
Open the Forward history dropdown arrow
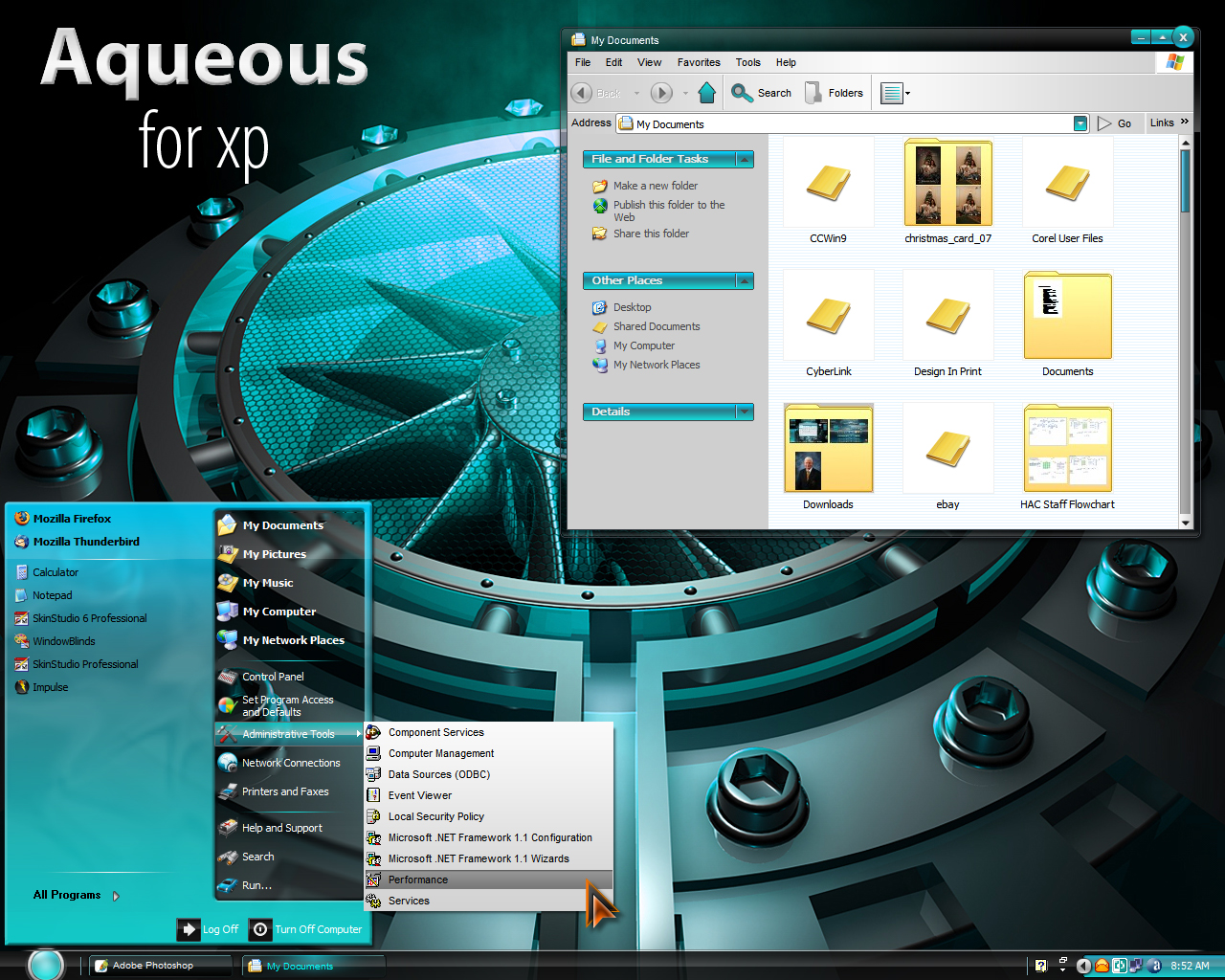[685, 94]
